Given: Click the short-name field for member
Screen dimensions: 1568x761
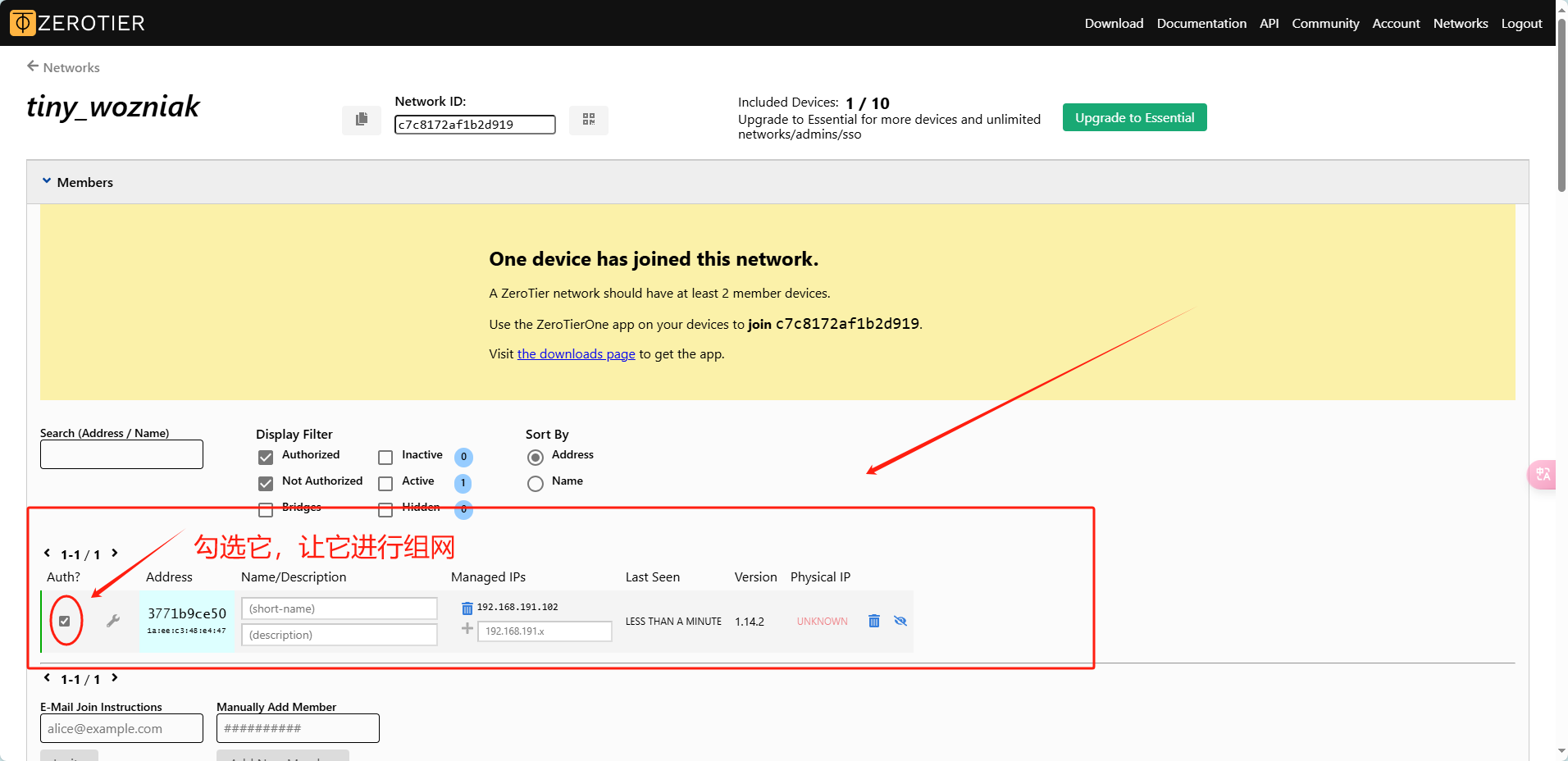Looking at the screenshot, I should click(x=340, y=608).
